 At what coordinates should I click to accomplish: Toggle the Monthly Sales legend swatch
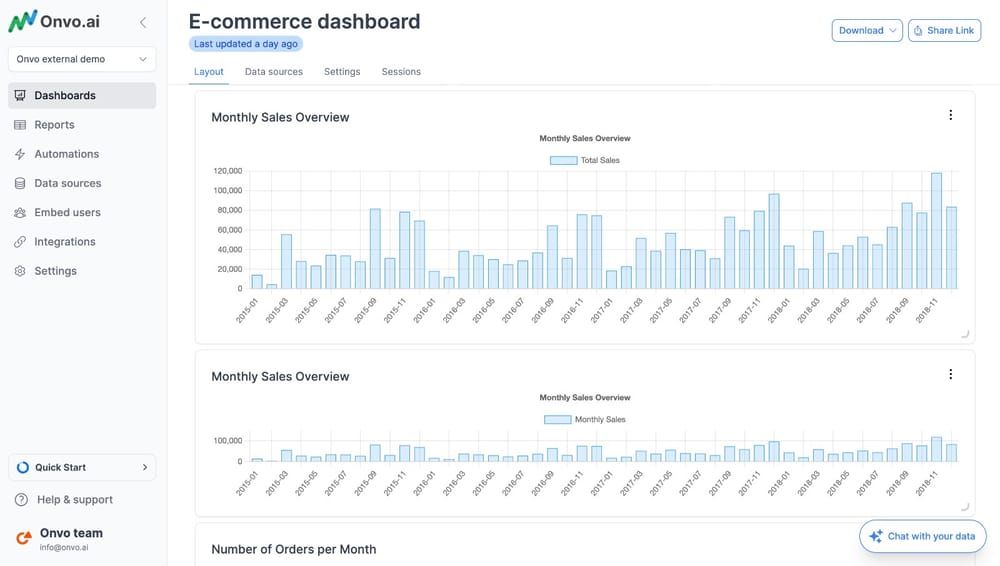click(557, 420)
